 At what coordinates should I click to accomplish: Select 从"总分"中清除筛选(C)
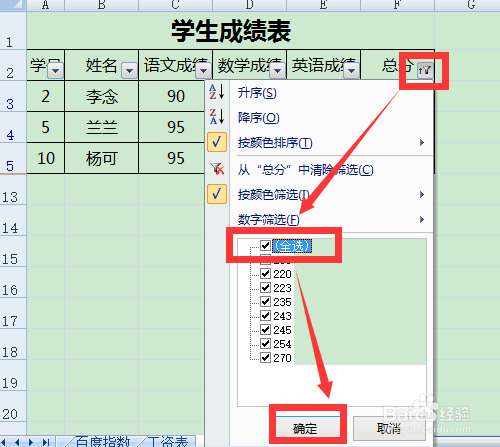click(305, 170)
